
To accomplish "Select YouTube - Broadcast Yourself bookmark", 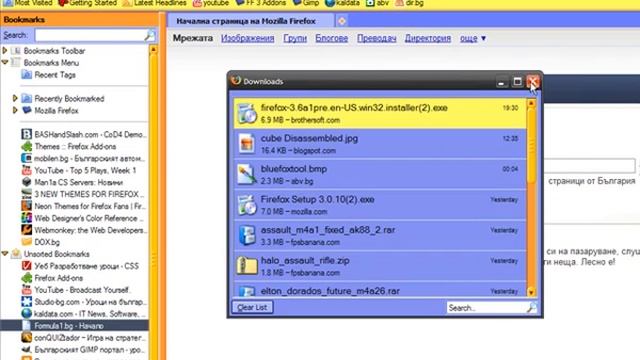I will click(x=76, y=290).
